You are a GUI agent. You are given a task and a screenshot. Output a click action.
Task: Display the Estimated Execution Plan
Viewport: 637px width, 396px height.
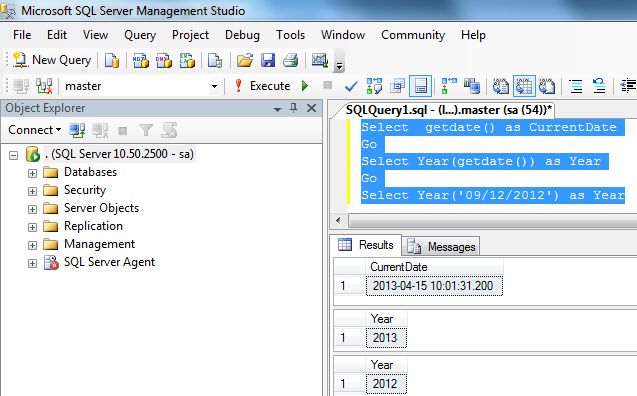[374, 86]
